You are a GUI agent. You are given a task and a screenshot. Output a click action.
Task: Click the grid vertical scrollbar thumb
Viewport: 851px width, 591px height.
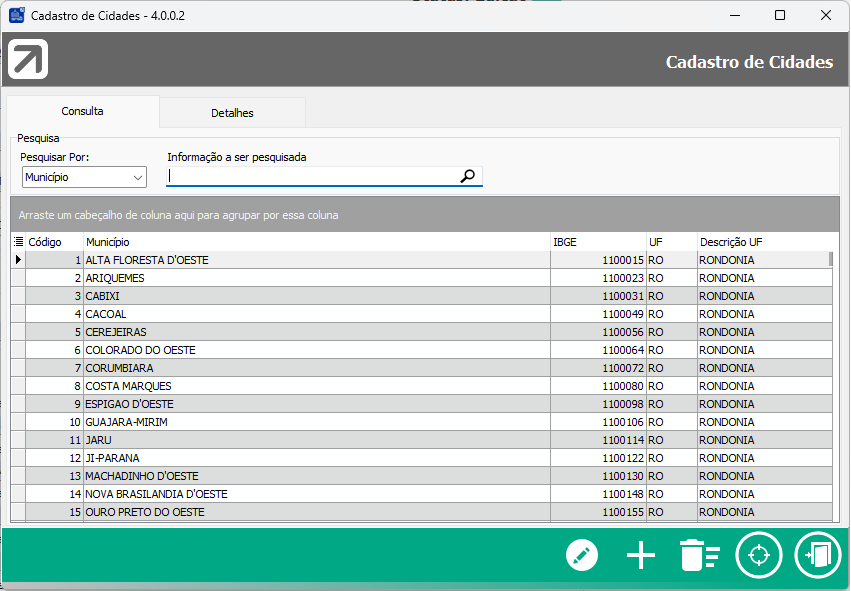tap(830, 260)
